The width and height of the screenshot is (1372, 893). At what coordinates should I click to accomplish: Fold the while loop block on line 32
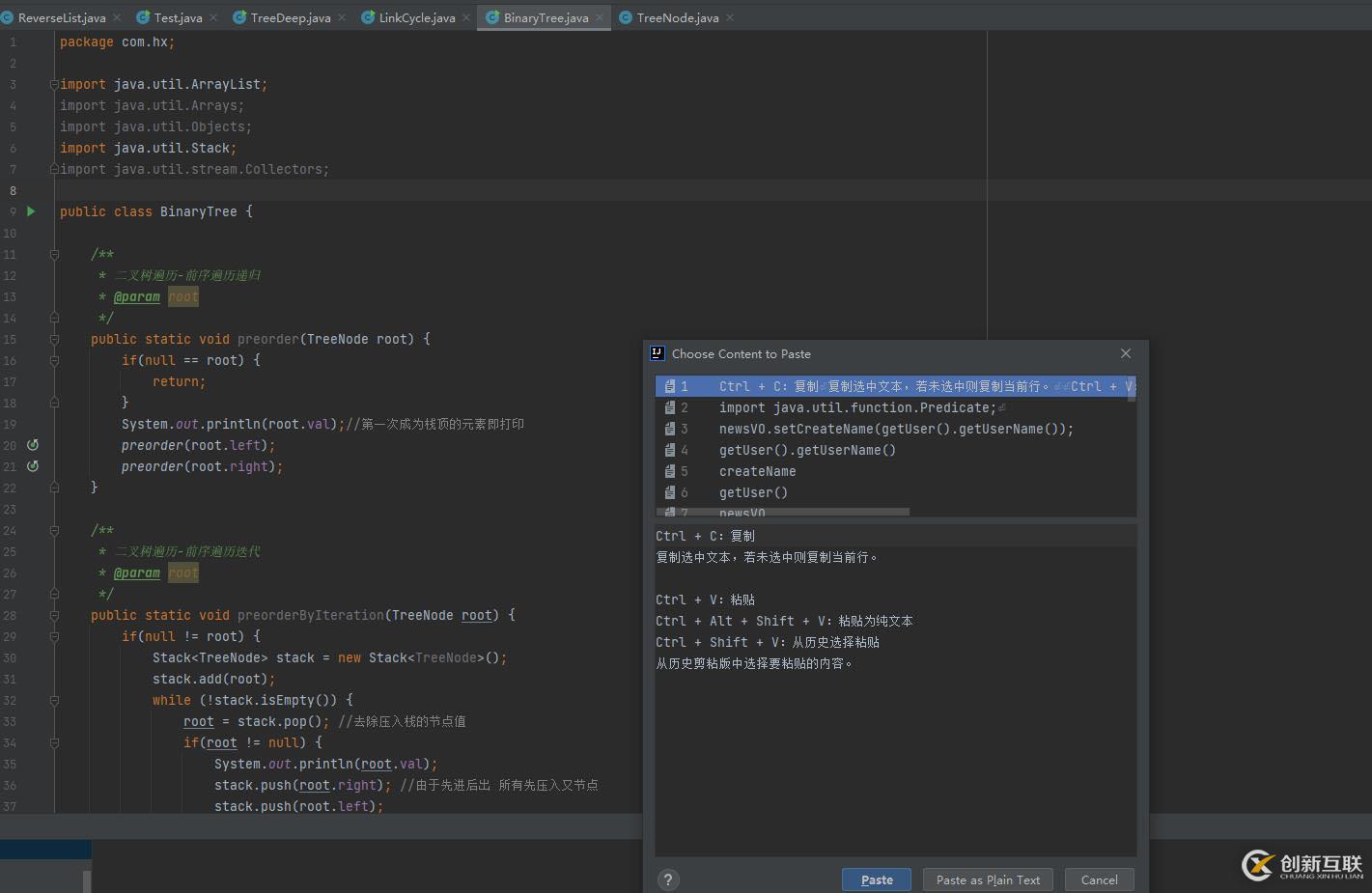(54, 700)
